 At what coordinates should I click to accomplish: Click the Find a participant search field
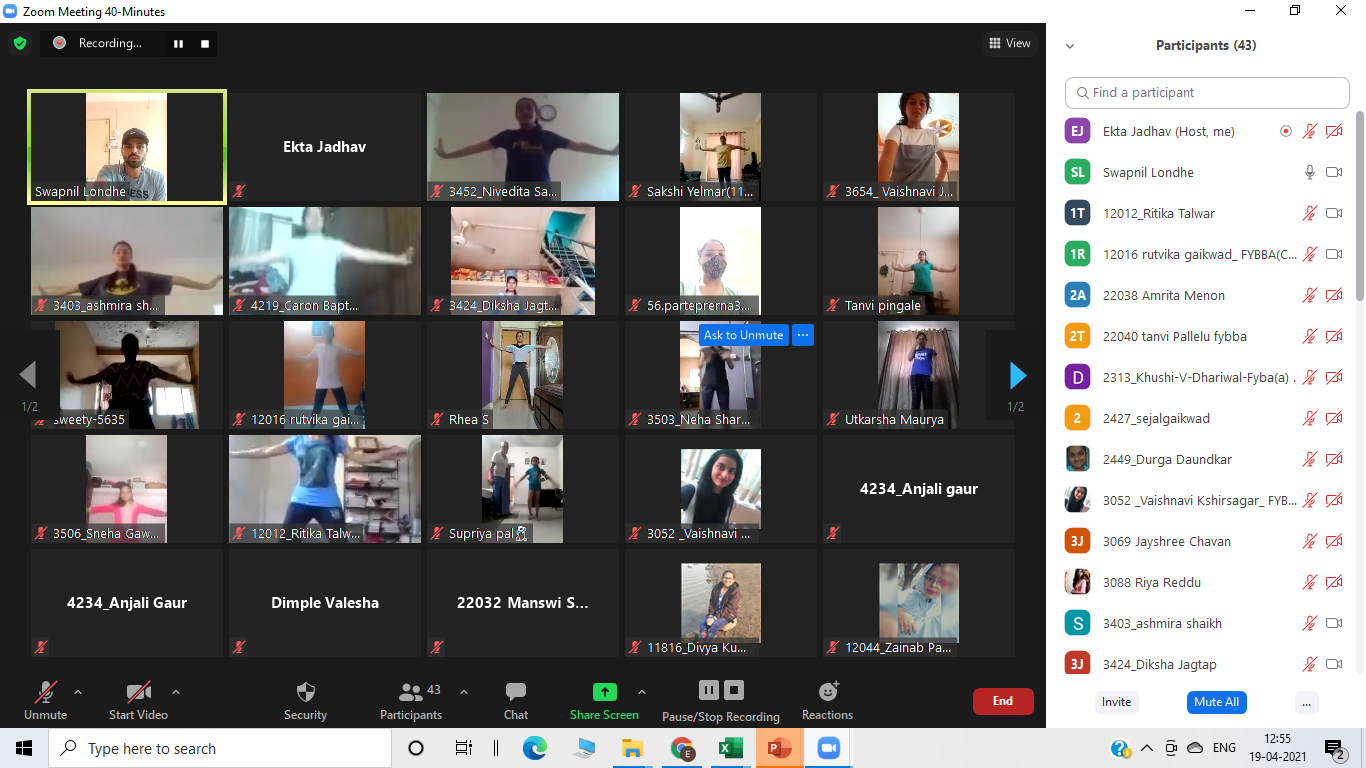point(1207,92)
